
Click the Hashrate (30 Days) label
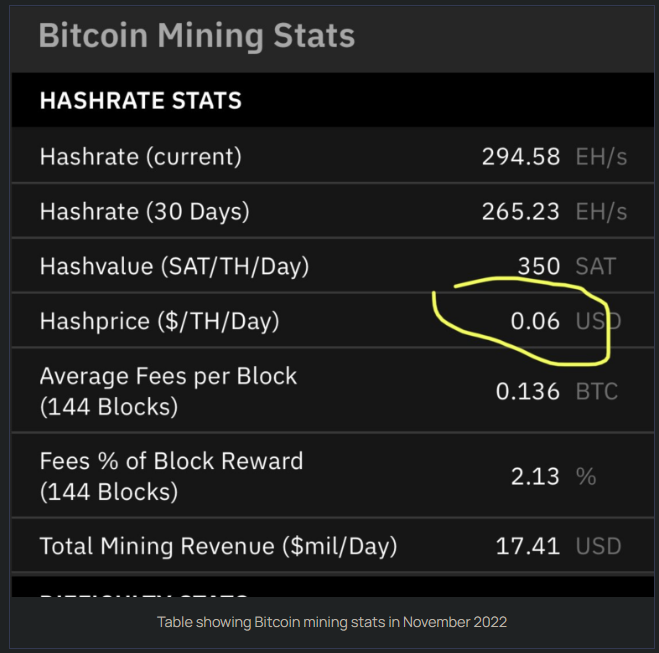coord(145,211)
